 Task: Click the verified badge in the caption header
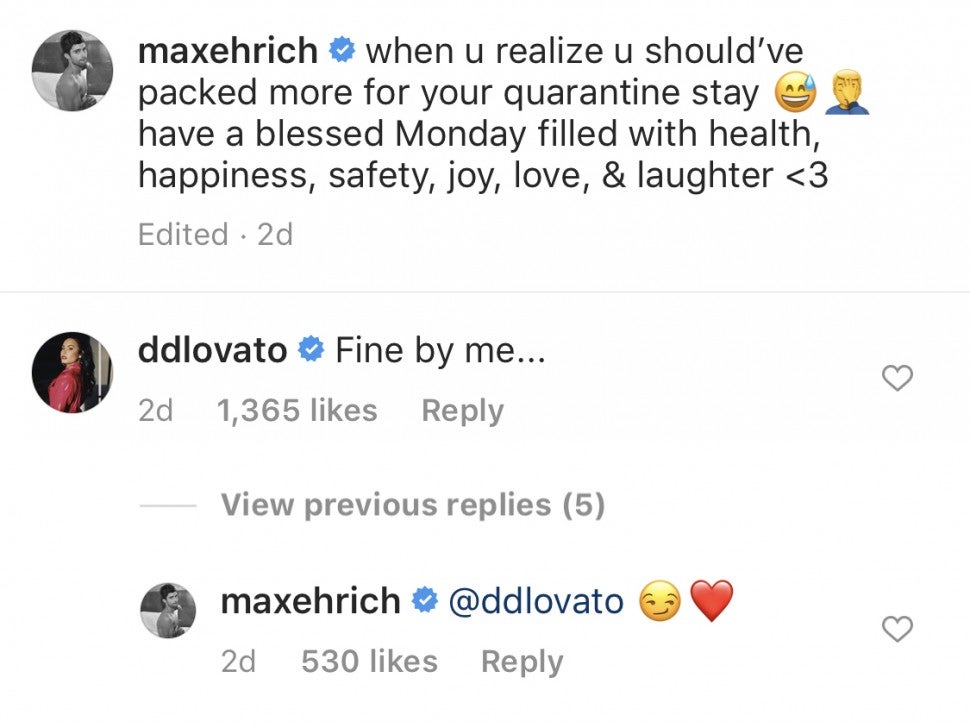coord(342,50)
